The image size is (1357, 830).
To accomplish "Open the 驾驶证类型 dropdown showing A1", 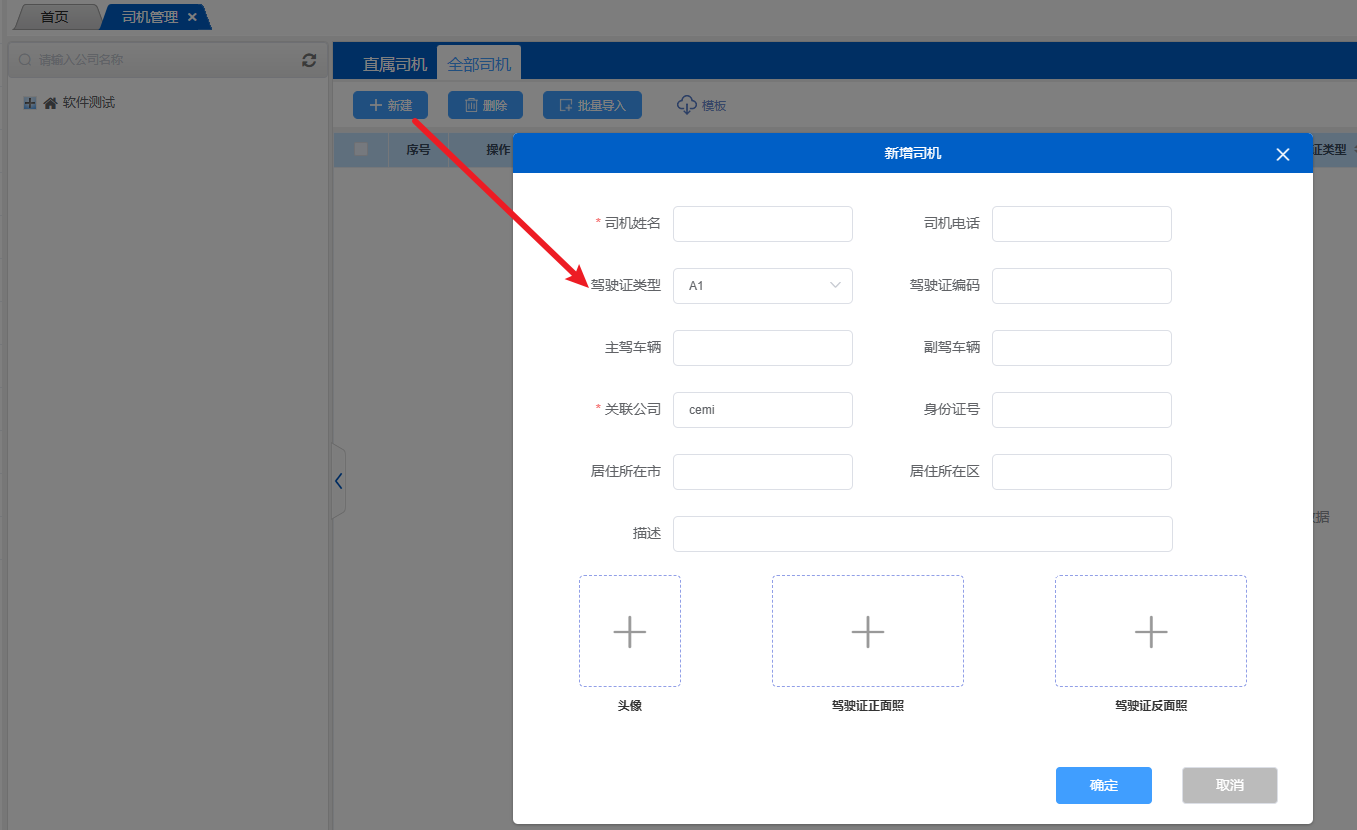I will pos(762,286).
